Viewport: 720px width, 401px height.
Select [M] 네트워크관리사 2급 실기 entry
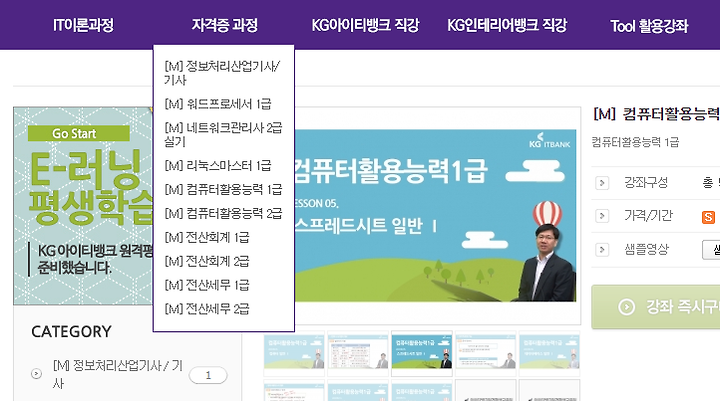pyautogui.click(x=223, y=134)
